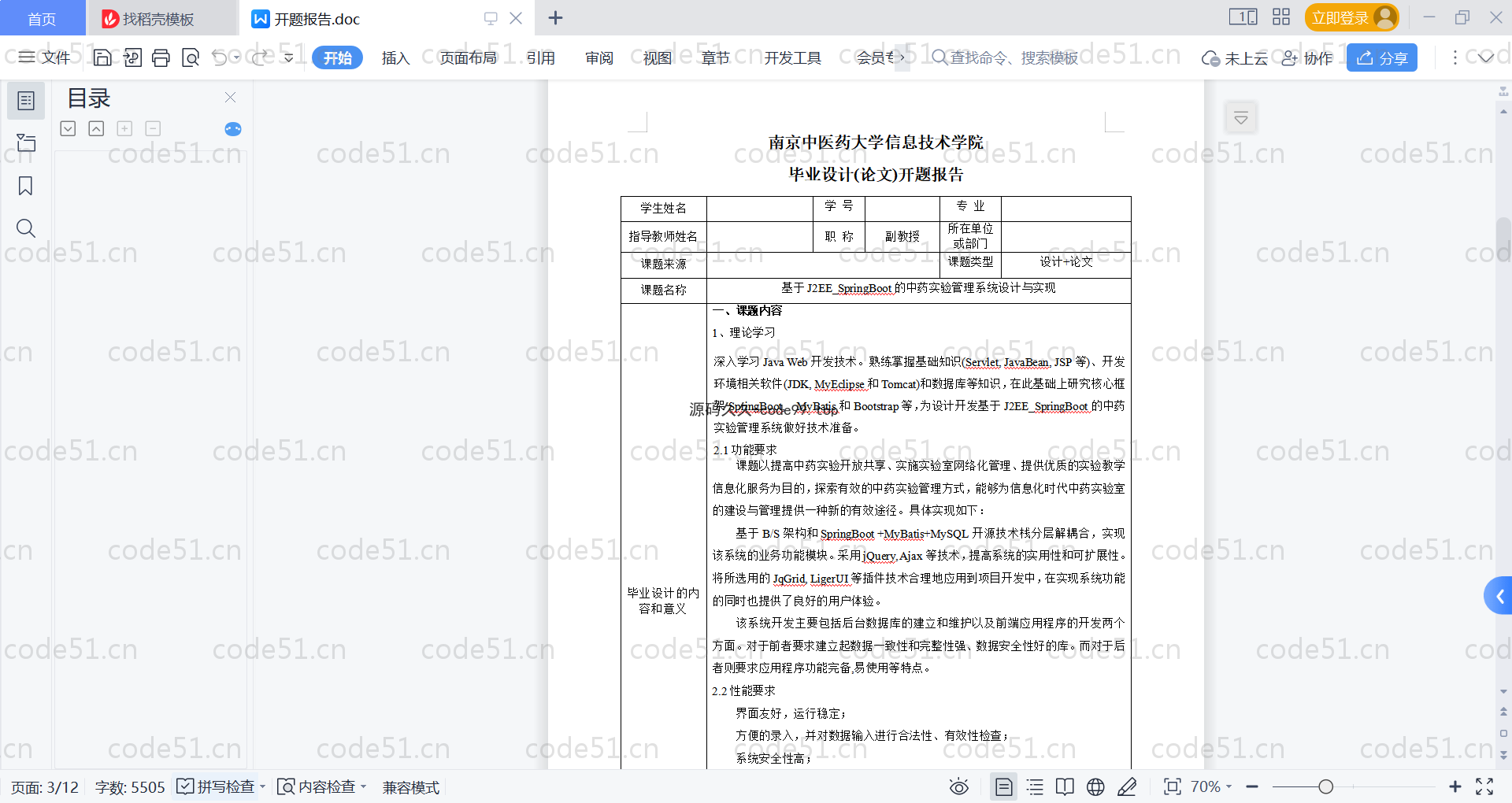
Task: Collapse outline levels up icon
Action: point(96,128)
